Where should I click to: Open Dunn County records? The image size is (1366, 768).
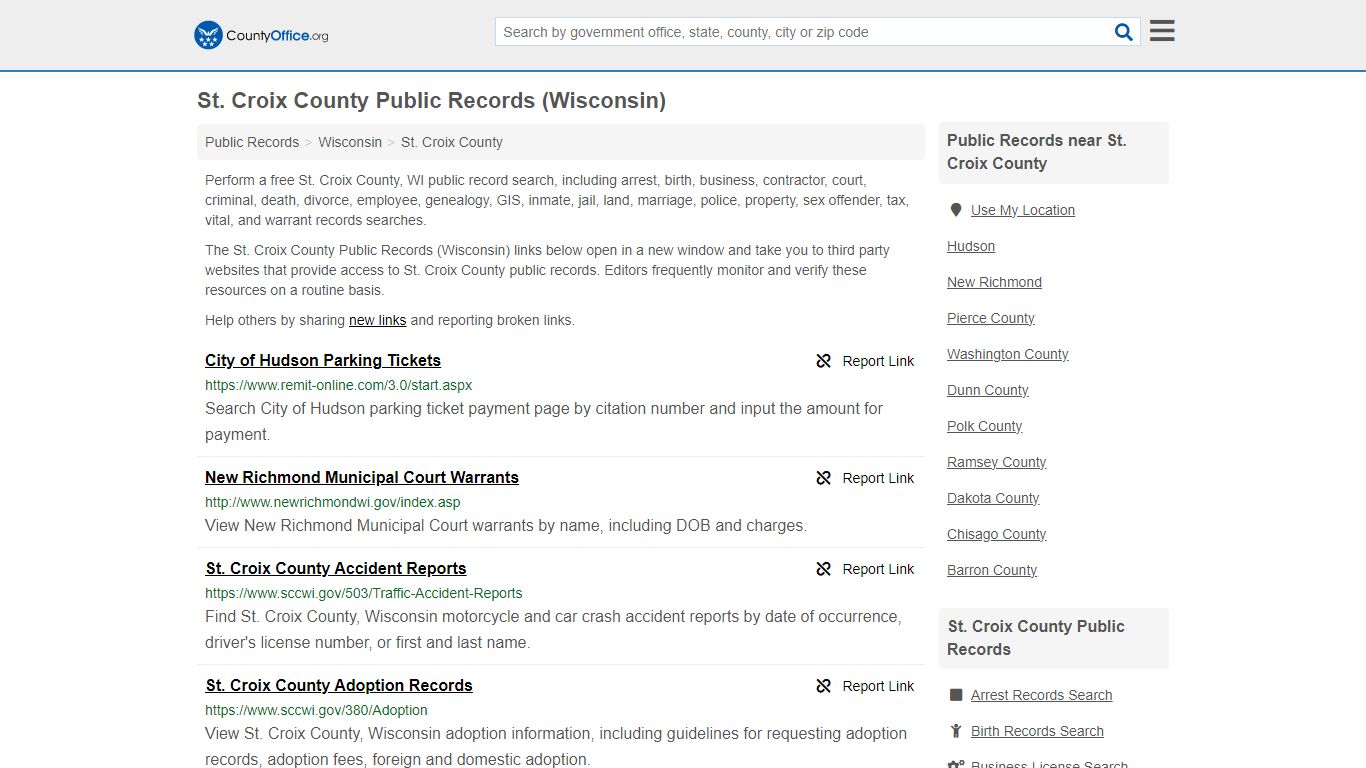(x=988, y=390)
